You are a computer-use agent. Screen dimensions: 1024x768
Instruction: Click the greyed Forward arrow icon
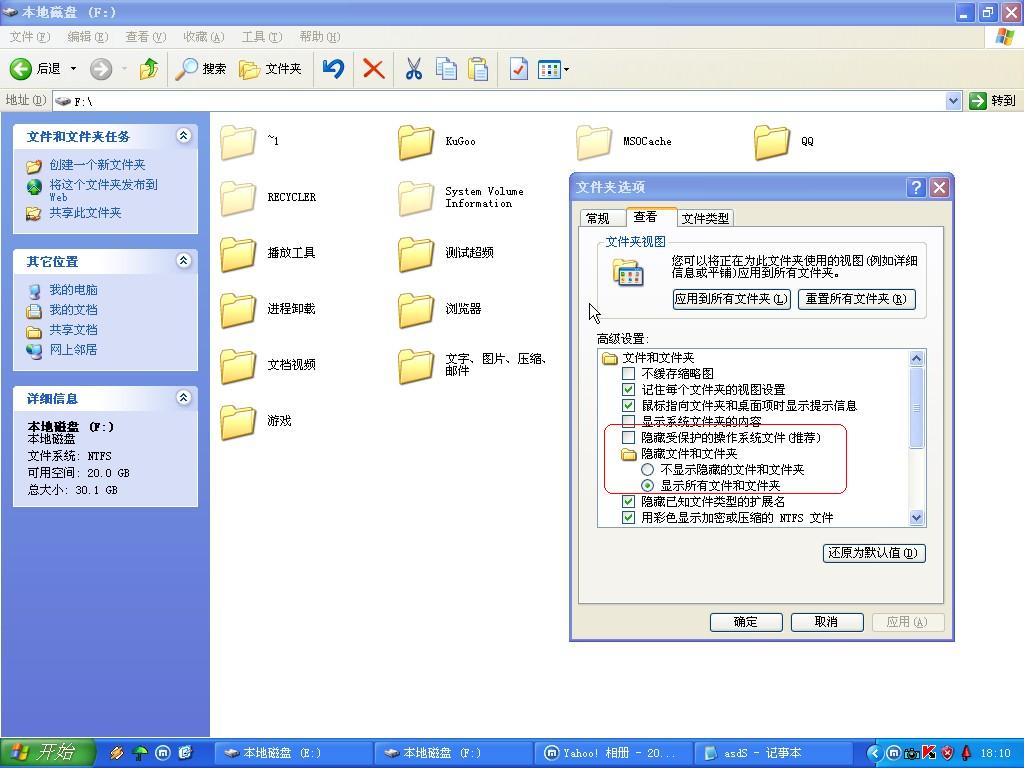101,69
